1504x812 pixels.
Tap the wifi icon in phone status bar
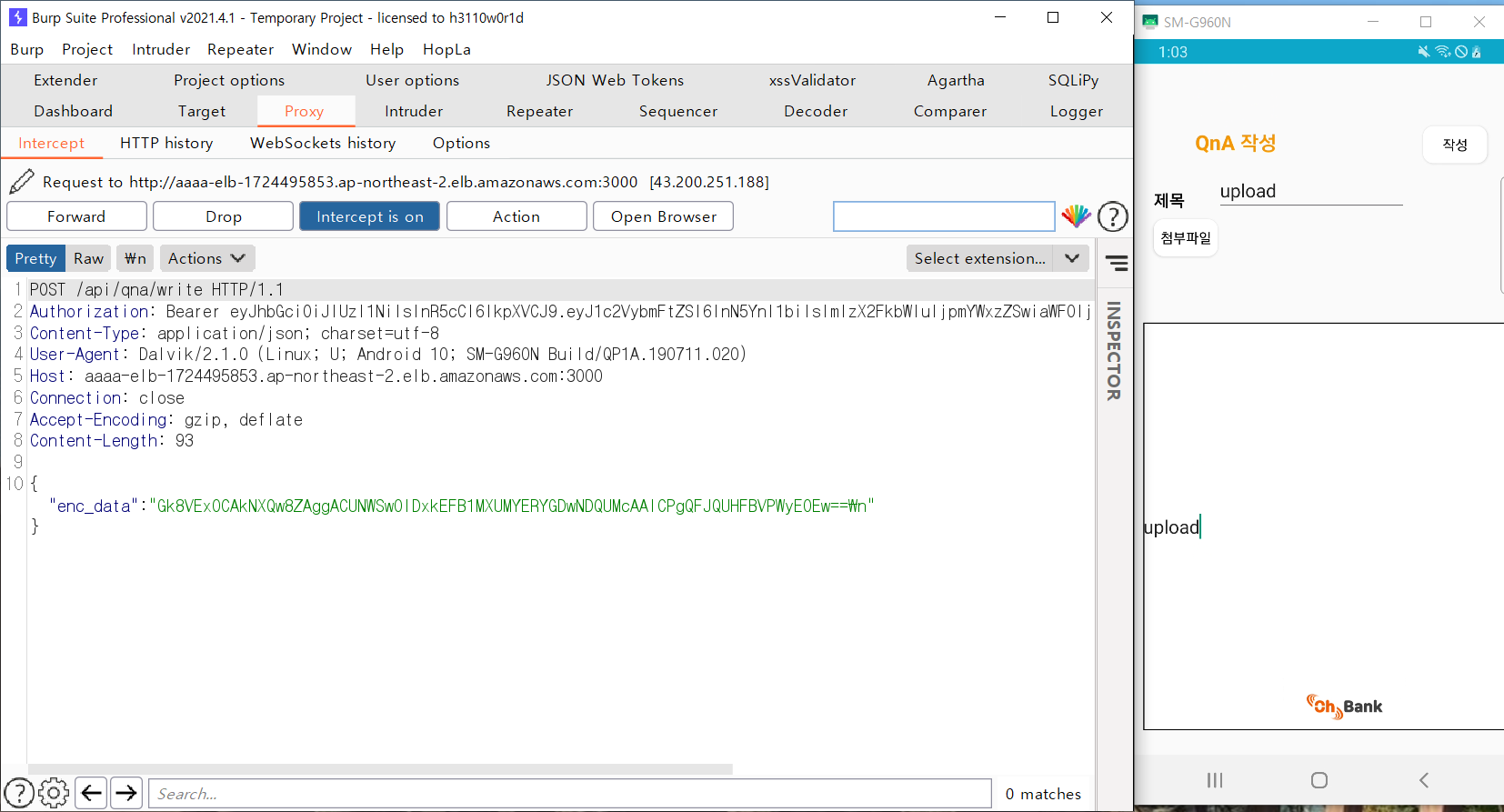click(x=1442, y=52)
